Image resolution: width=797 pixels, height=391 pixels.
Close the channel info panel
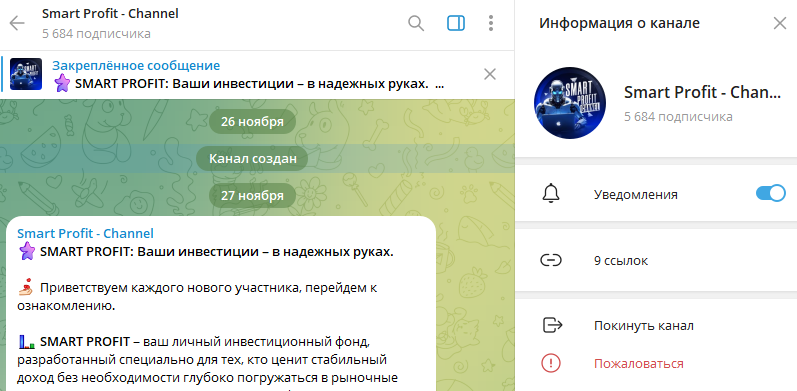coord(779,23)
